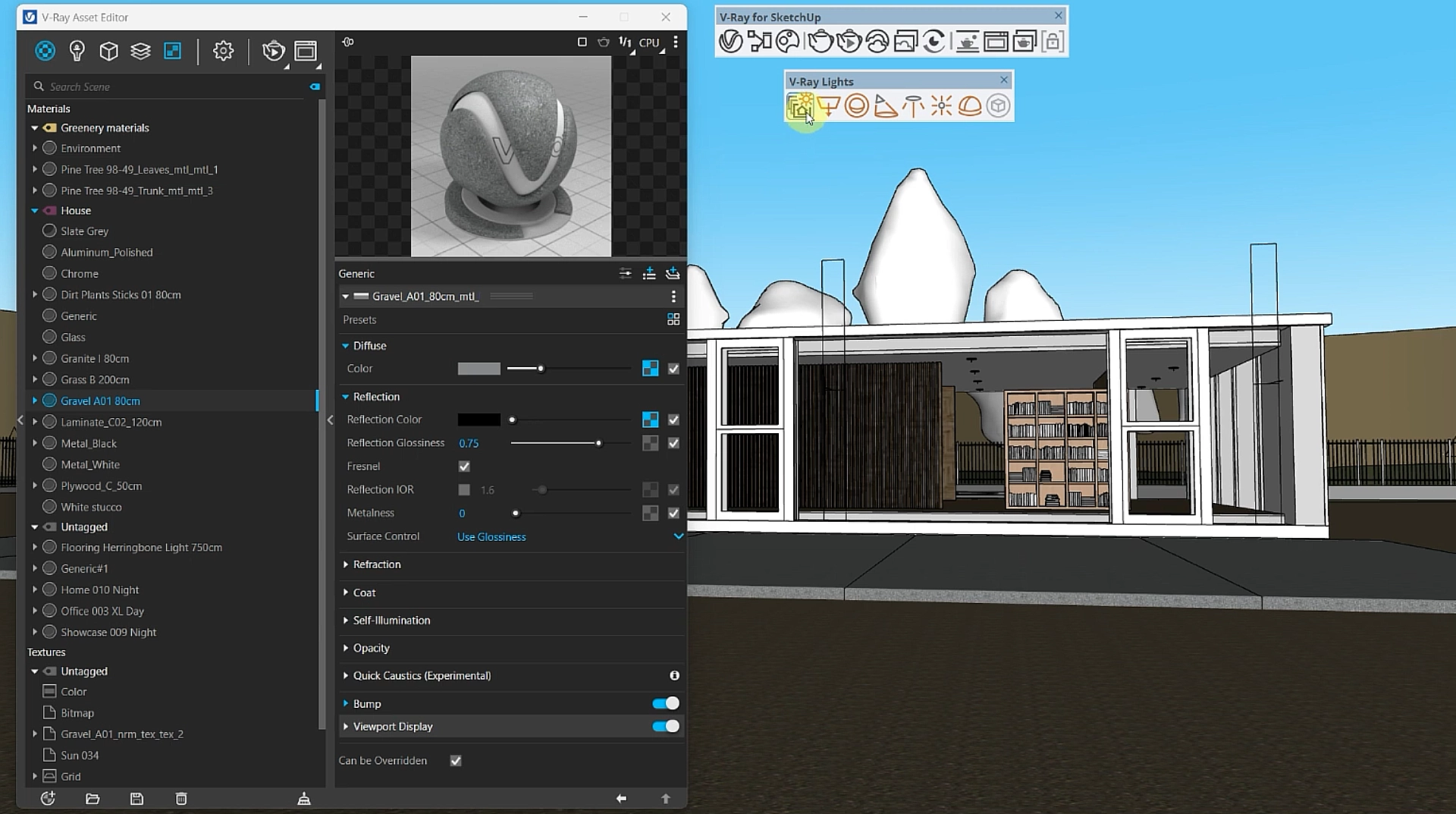Open the Geometry category cube icon
Image resolution: width=1456 pixels, height=814 pixels.
point(108,51)
